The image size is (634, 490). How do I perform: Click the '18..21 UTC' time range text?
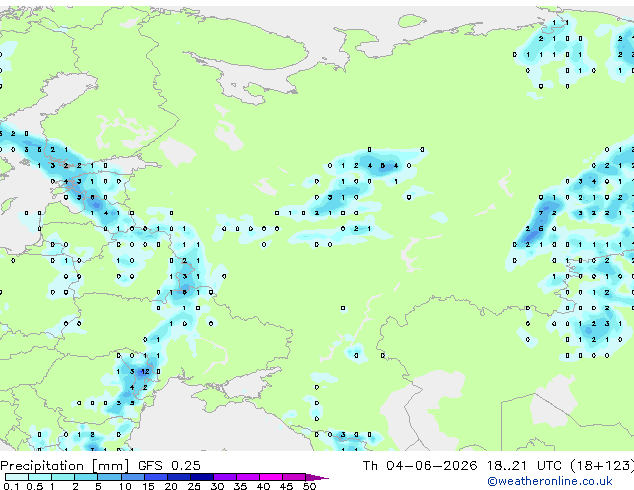(x=524, y=466)
